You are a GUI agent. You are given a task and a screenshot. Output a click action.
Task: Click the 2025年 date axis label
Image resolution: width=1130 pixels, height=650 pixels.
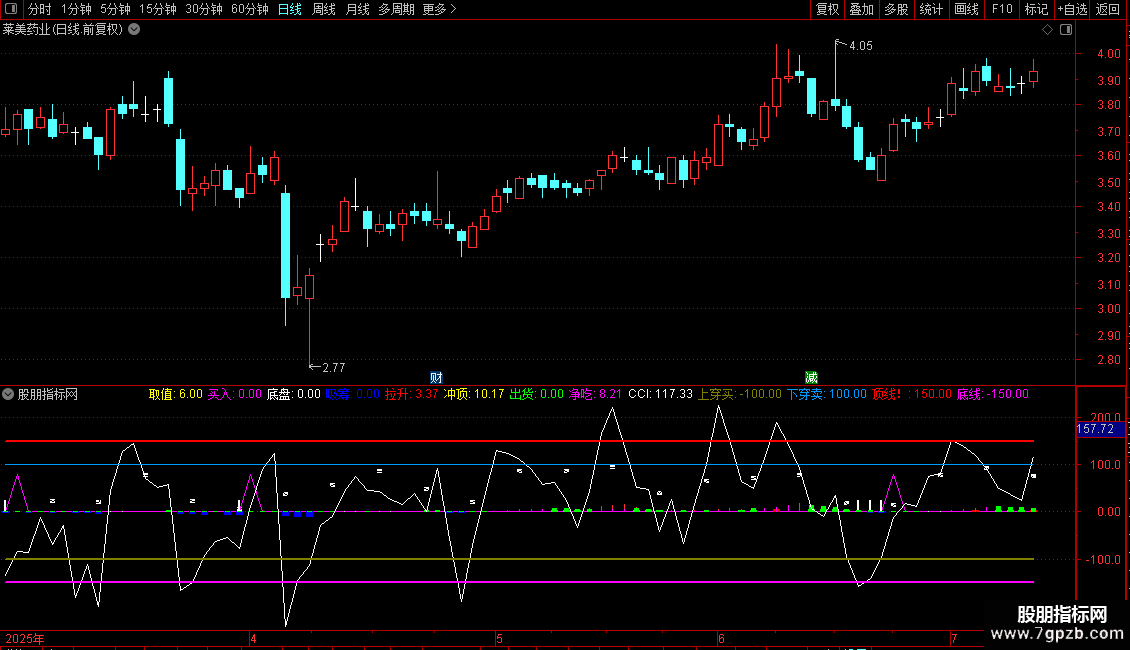coord(25,638)
